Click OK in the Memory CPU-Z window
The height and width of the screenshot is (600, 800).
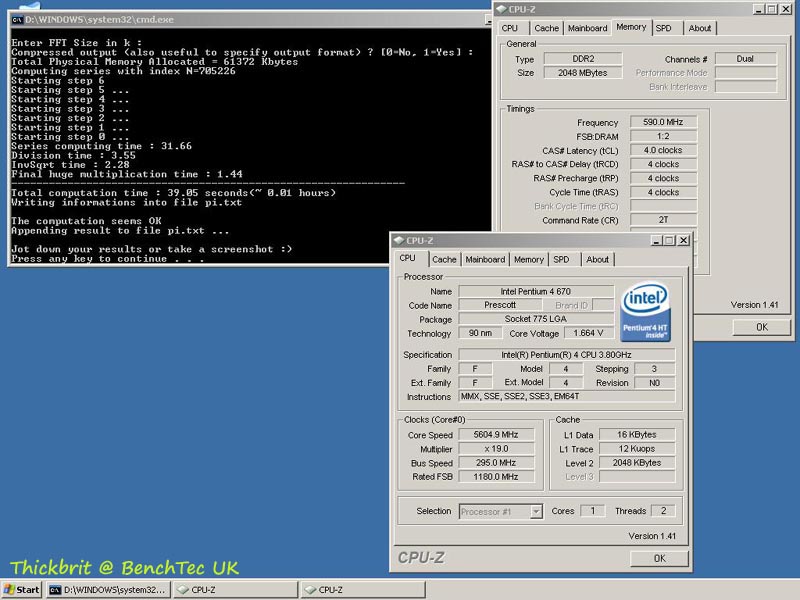[x=762, y=327]
